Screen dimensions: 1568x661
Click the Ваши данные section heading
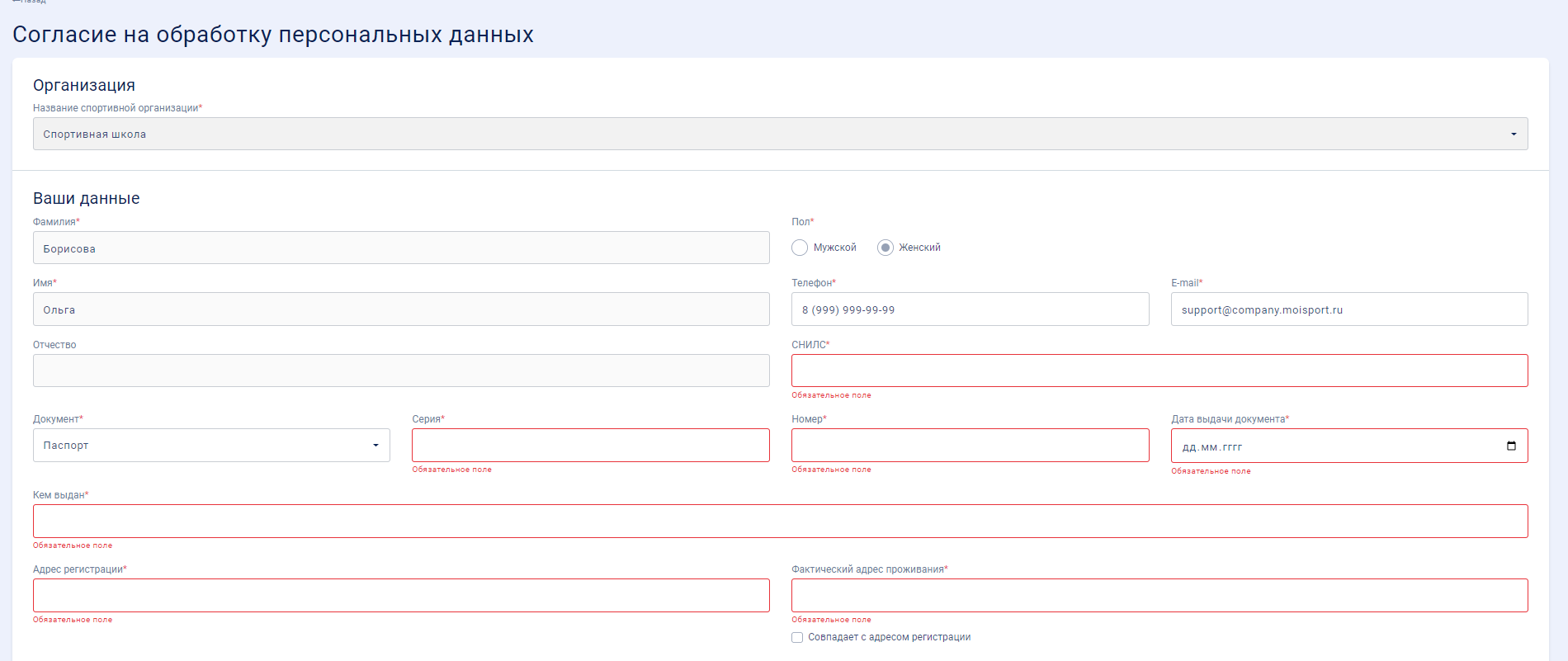coord(87,198)
